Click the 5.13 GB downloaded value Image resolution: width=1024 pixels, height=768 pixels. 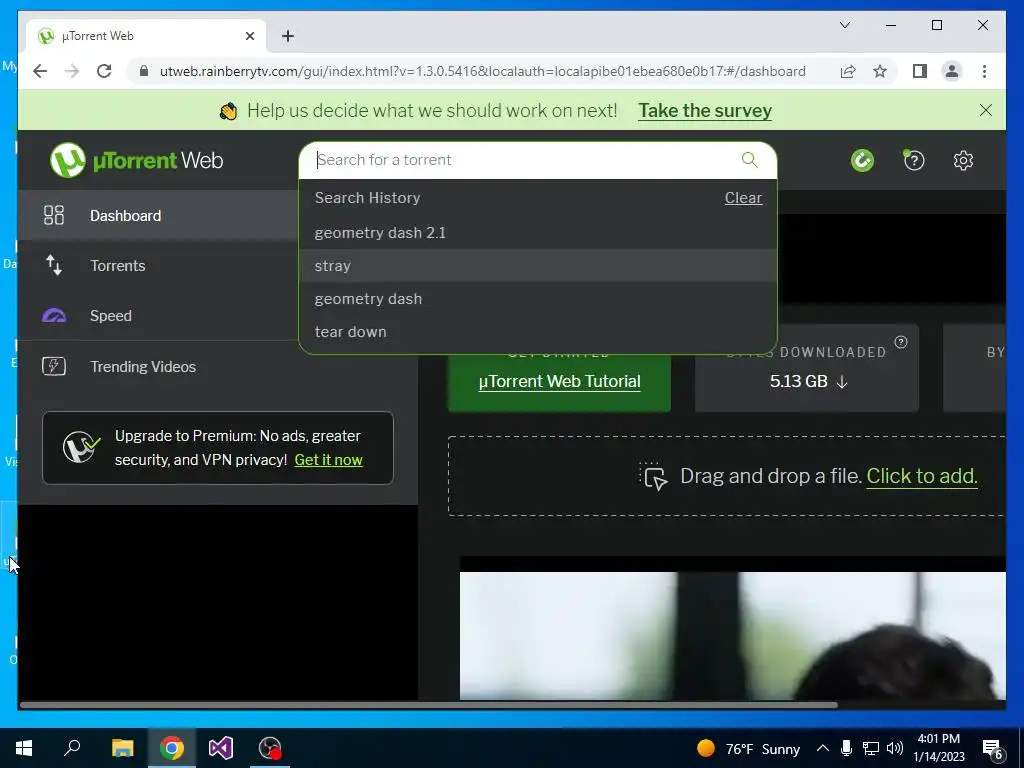798,381
